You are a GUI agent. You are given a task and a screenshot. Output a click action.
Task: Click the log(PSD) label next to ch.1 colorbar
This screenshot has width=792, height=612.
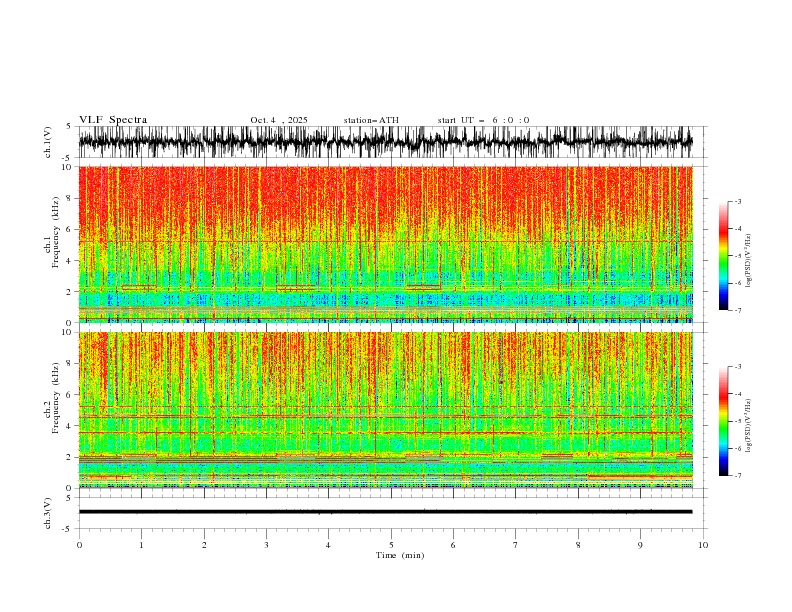(x=749, y=261)
